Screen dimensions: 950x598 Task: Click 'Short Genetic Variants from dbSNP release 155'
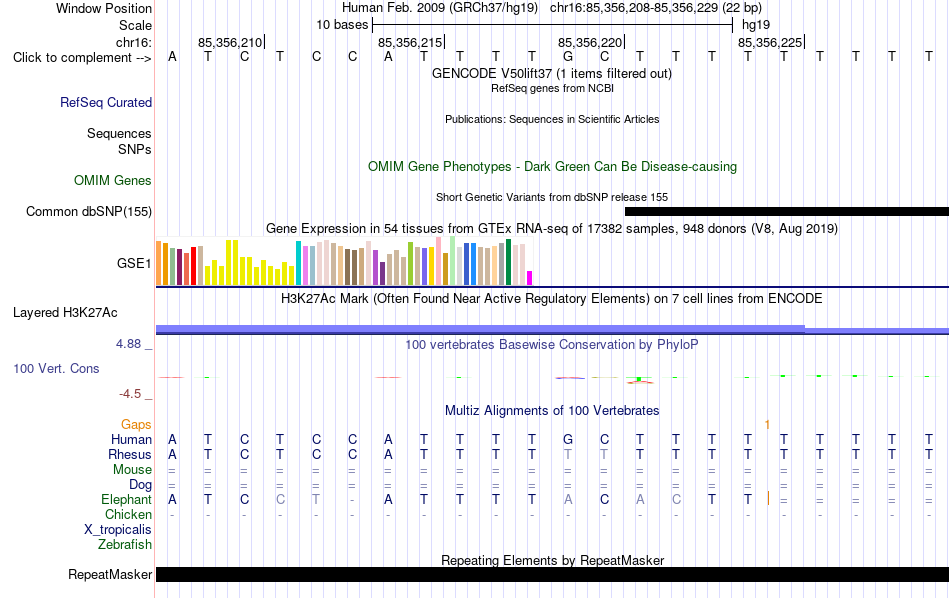click(x=552, y=197)
